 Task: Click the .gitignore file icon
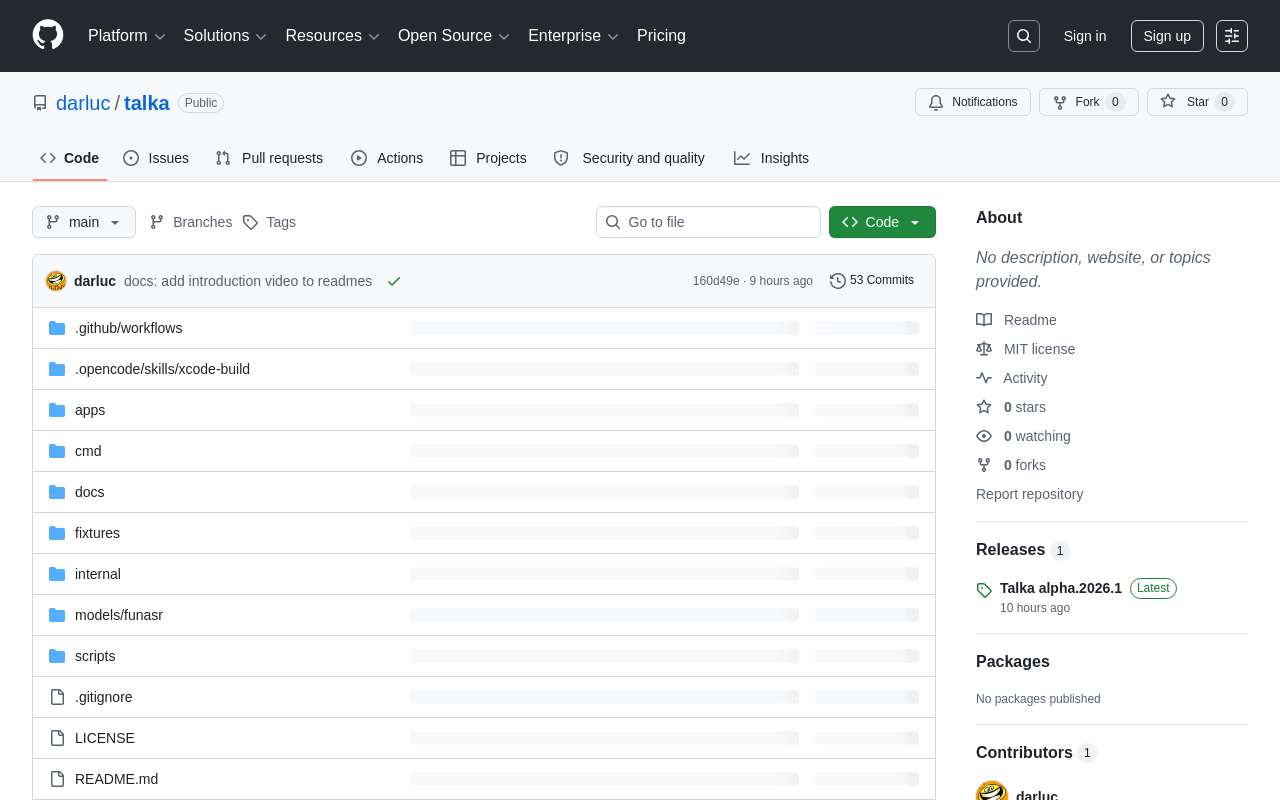pyautogui.click(x=57, y=697)
